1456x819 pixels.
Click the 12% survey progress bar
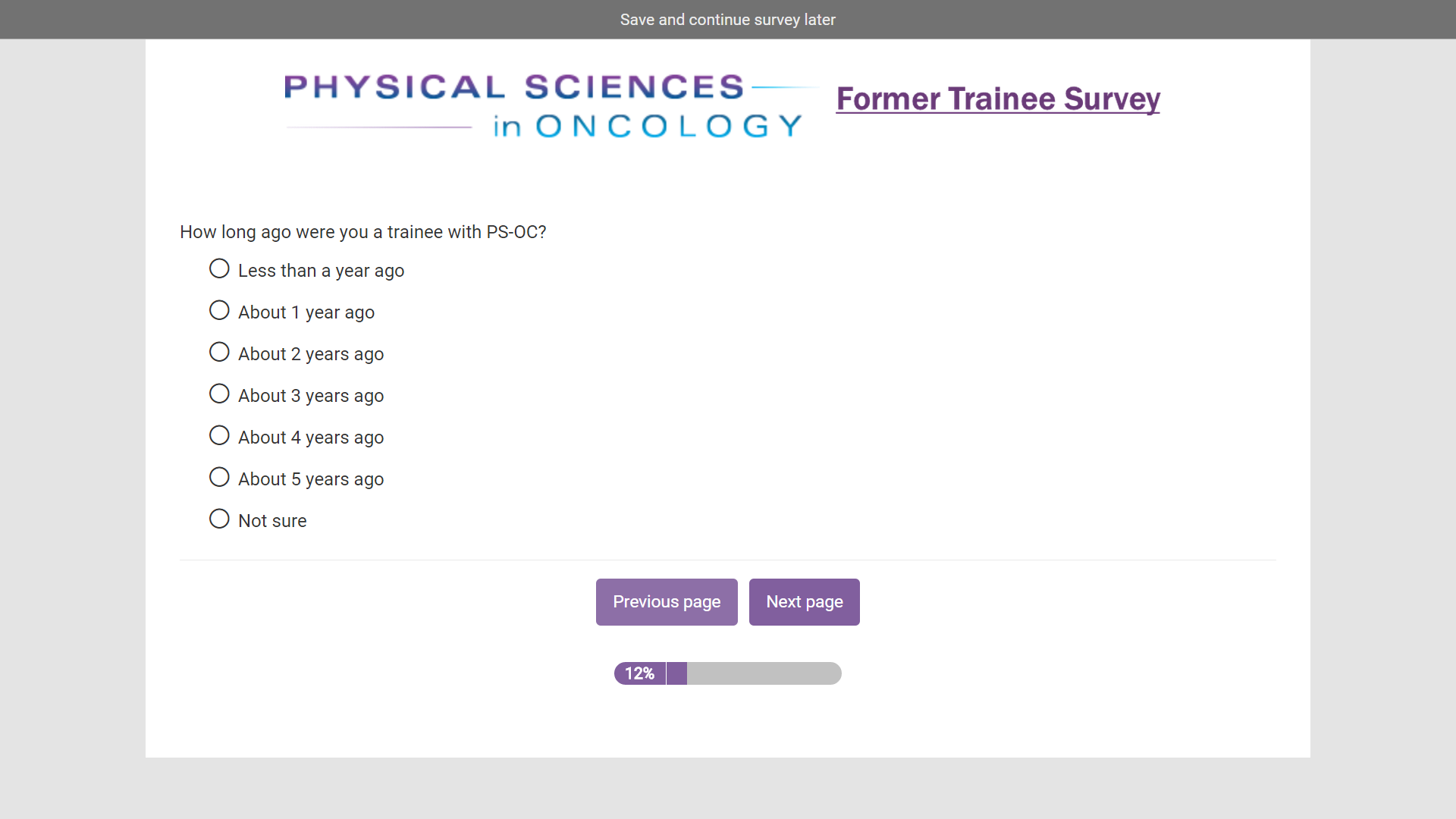tap(727, 673)
